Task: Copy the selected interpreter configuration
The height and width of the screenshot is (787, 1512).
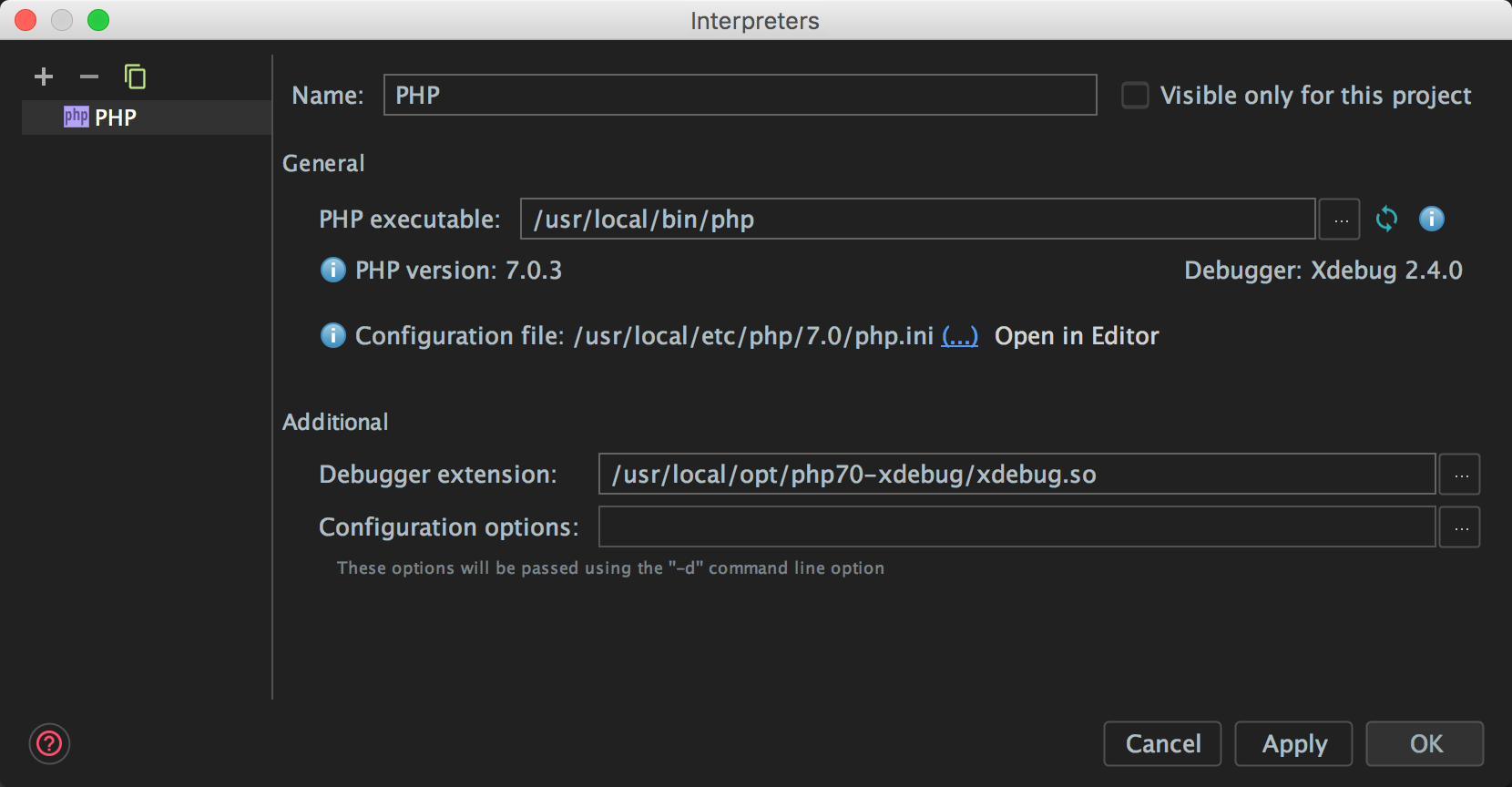Action: click(x=135, y=77)
